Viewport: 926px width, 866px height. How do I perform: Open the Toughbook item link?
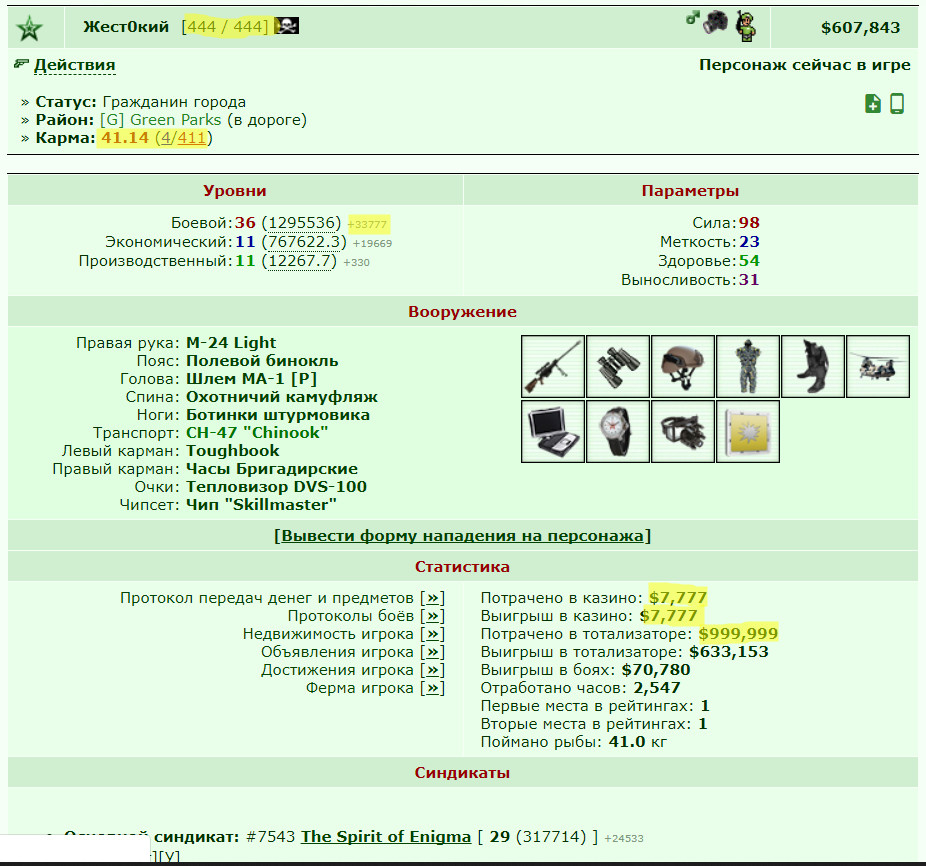click(x=233, y=451)
